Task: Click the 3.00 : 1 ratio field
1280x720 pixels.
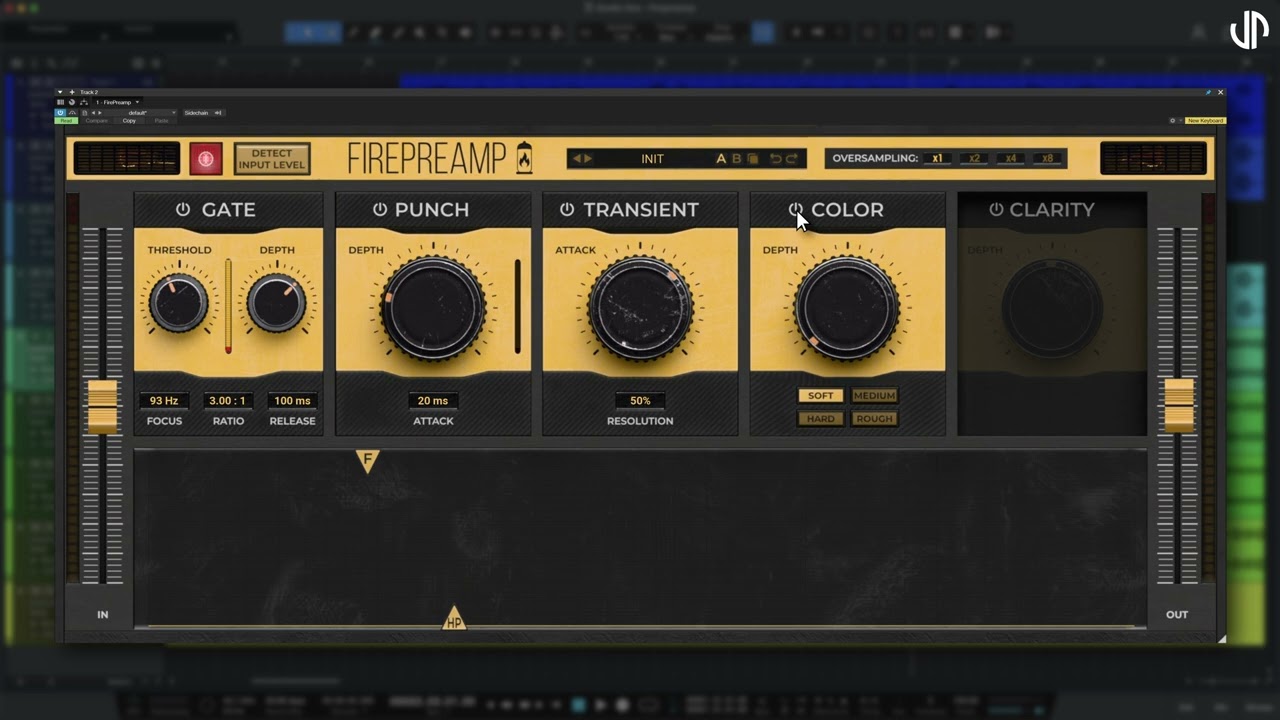Action: pyautogui.click(x=228, y=400)
